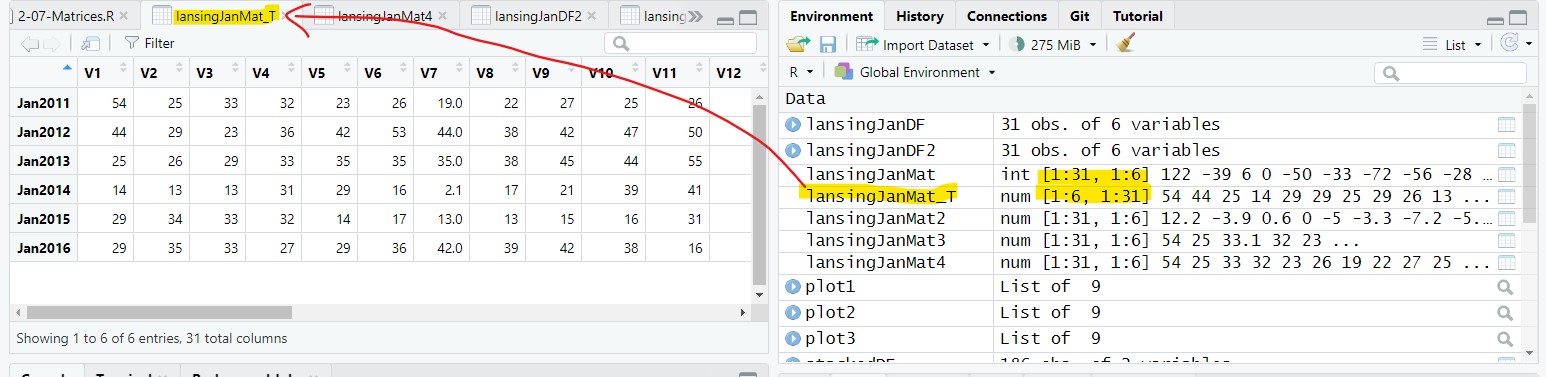Open the lansingJanDF table grid icon
The width and height of the screenshot is (1546, 377).
[1506, 125]
